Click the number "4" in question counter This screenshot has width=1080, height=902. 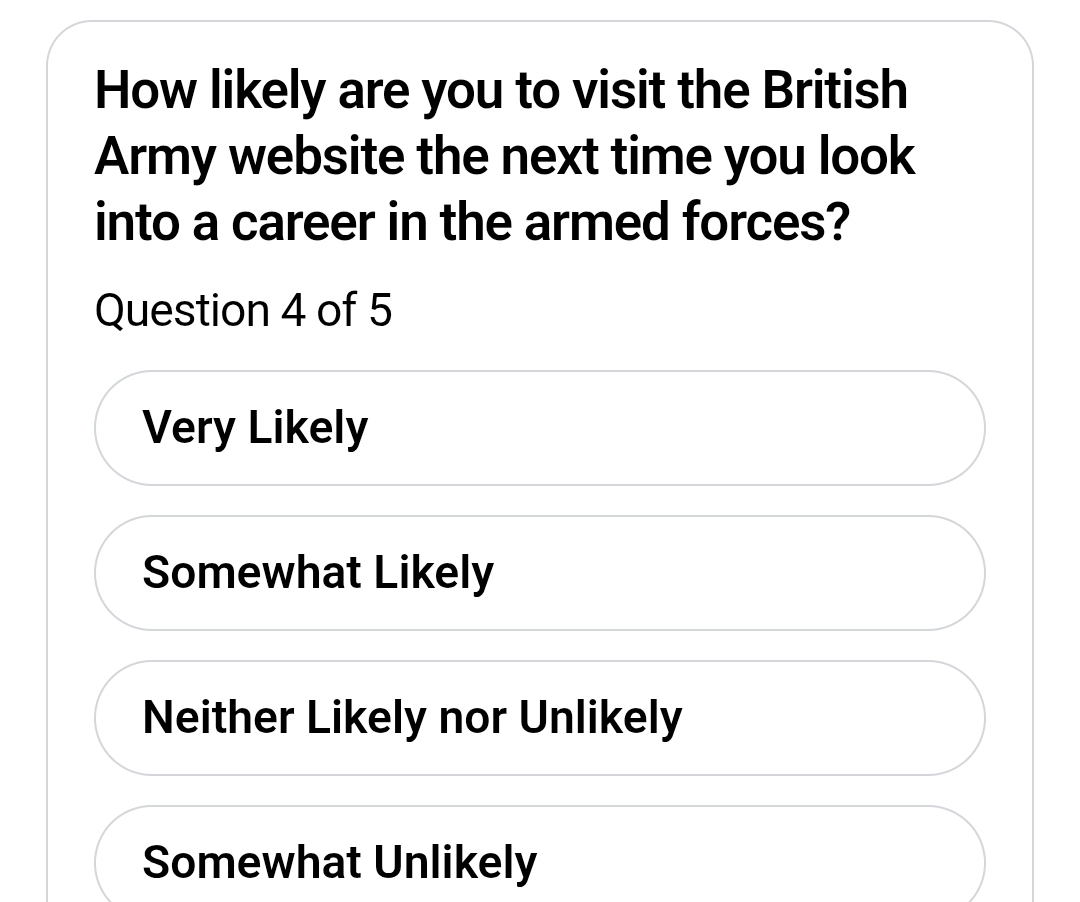292,310
